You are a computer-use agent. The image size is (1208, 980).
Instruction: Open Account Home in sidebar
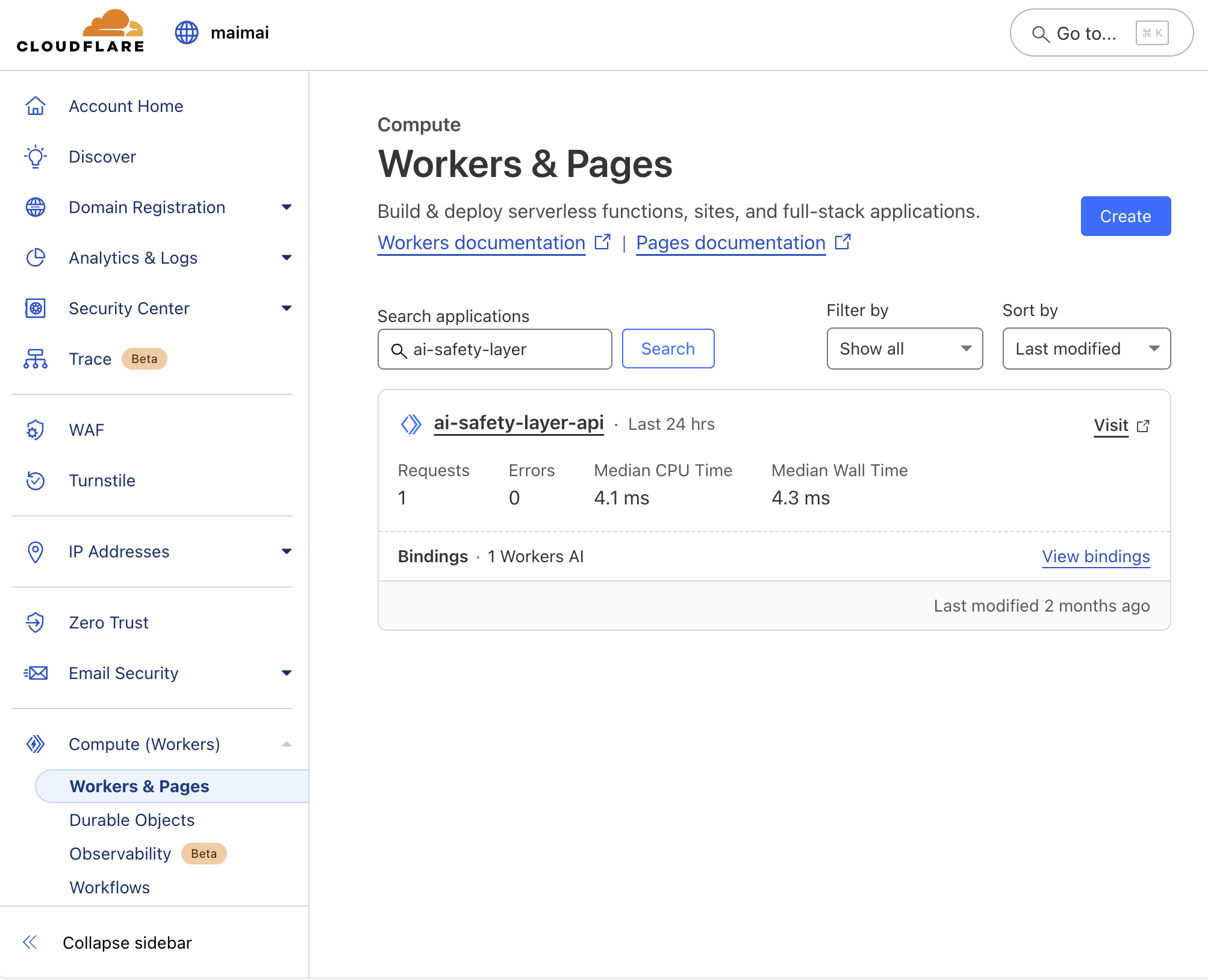click(x=126, y=106)
